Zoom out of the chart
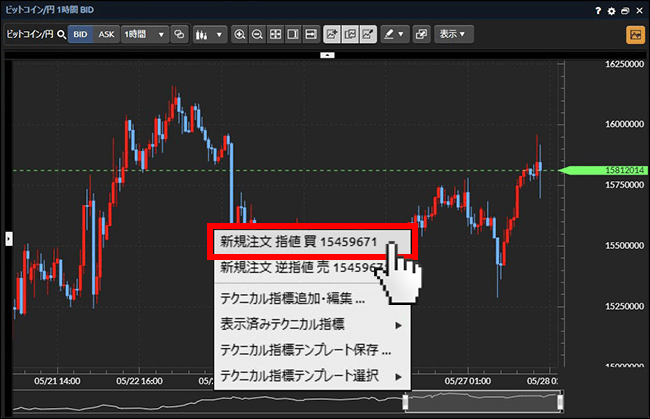Screen dimensions: 650x419 257,34
